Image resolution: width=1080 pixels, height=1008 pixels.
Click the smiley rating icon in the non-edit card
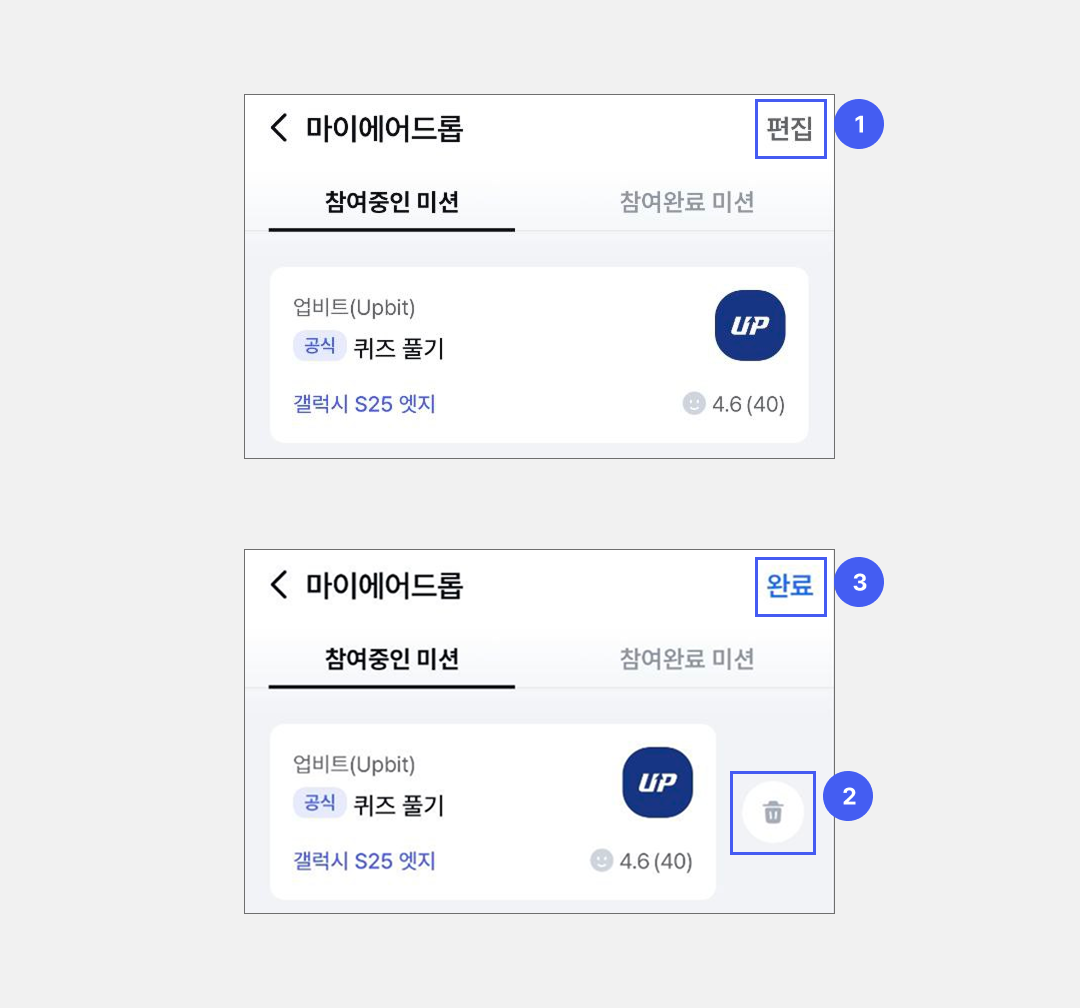tap(694, 404)
